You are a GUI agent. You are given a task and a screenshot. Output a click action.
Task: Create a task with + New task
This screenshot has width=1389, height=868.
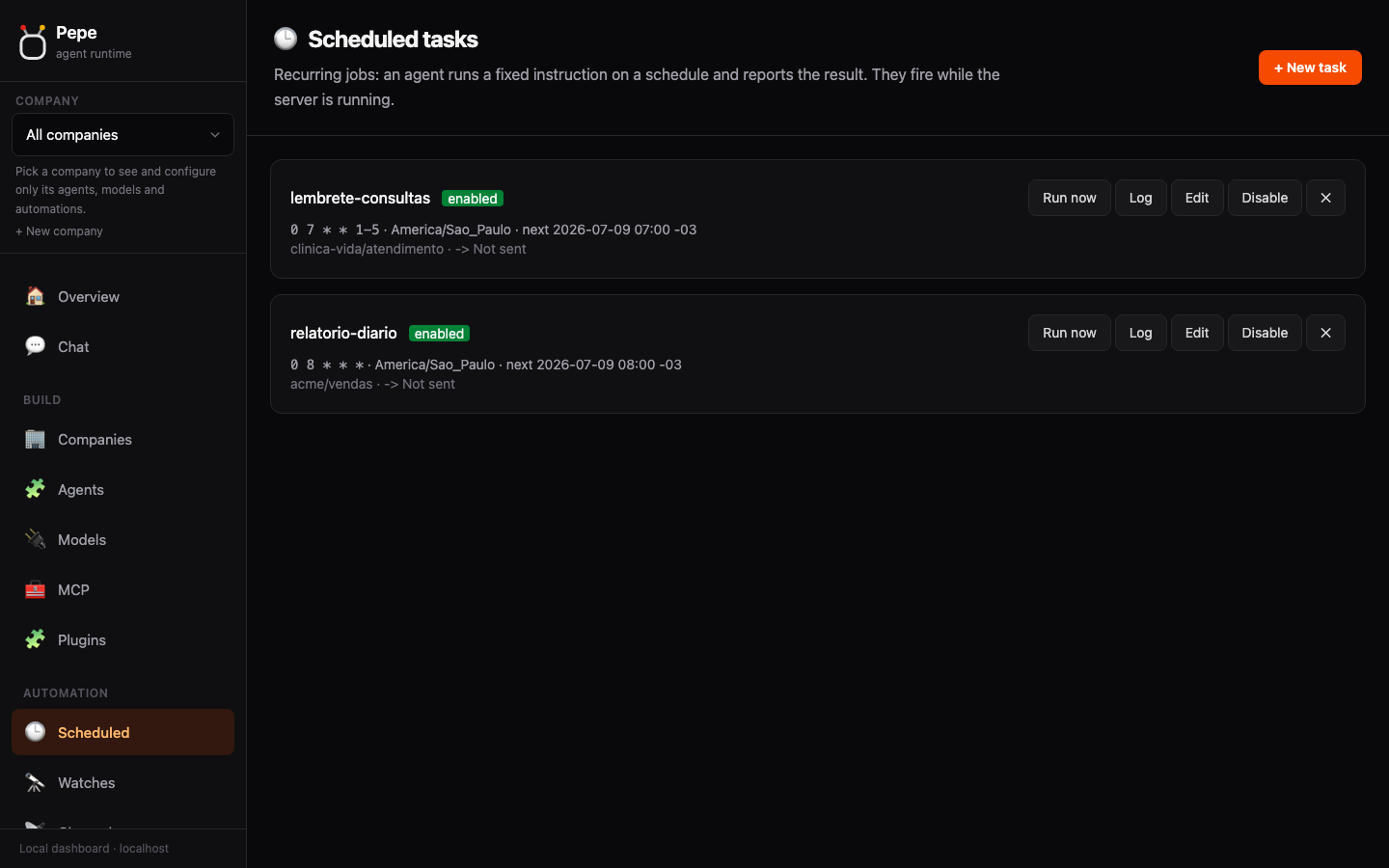(1310, 68)
